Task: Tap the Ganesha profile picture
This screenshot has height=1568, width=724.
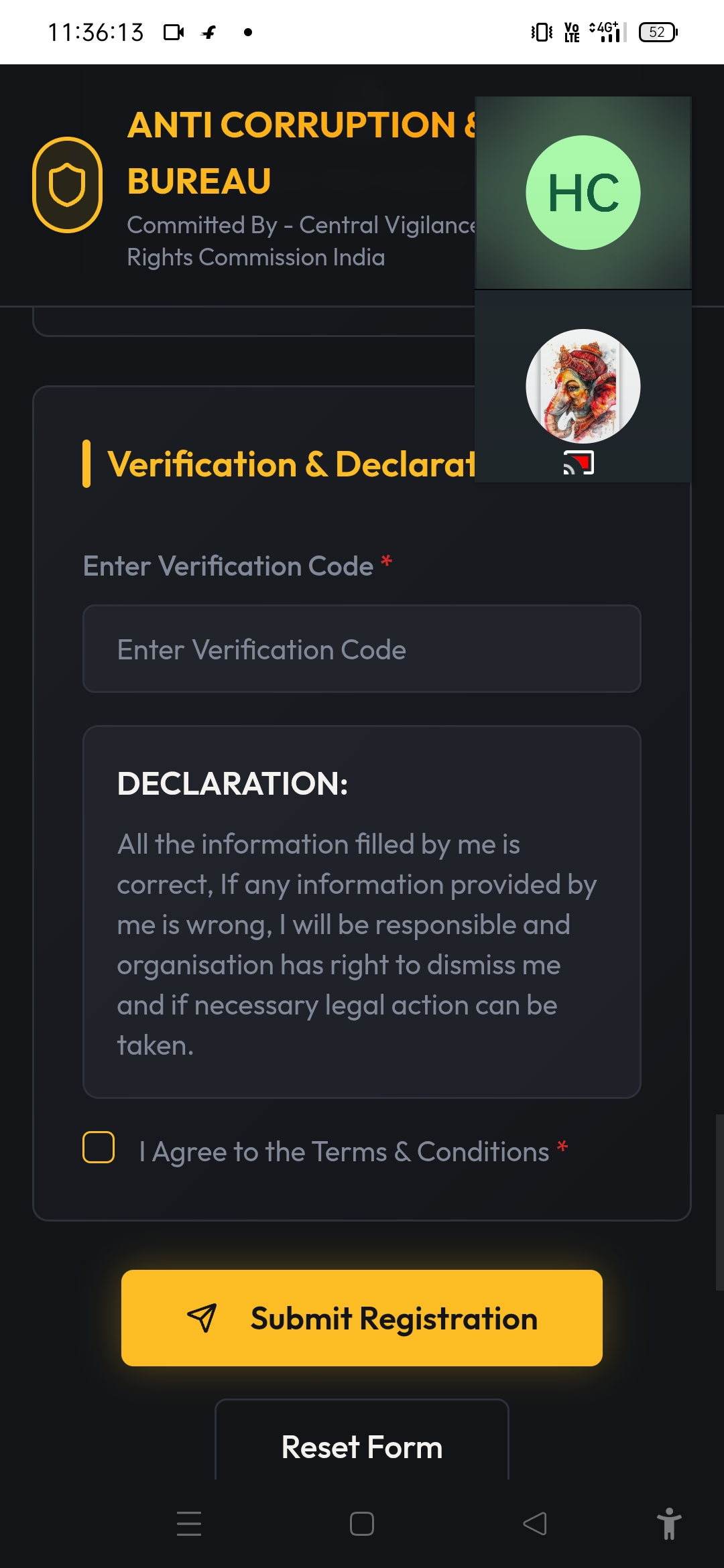Action: 583,386
